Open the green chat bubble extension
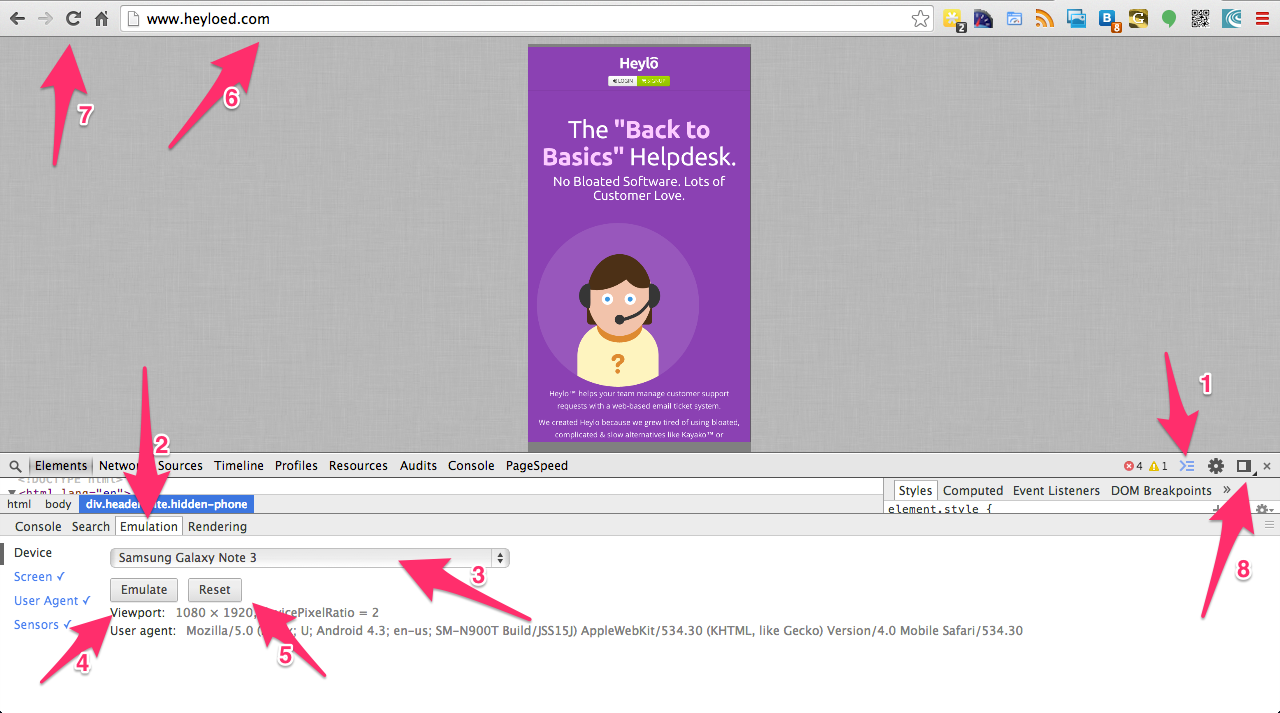Viewport: 1280px width, 713px height. [1168, 18]
